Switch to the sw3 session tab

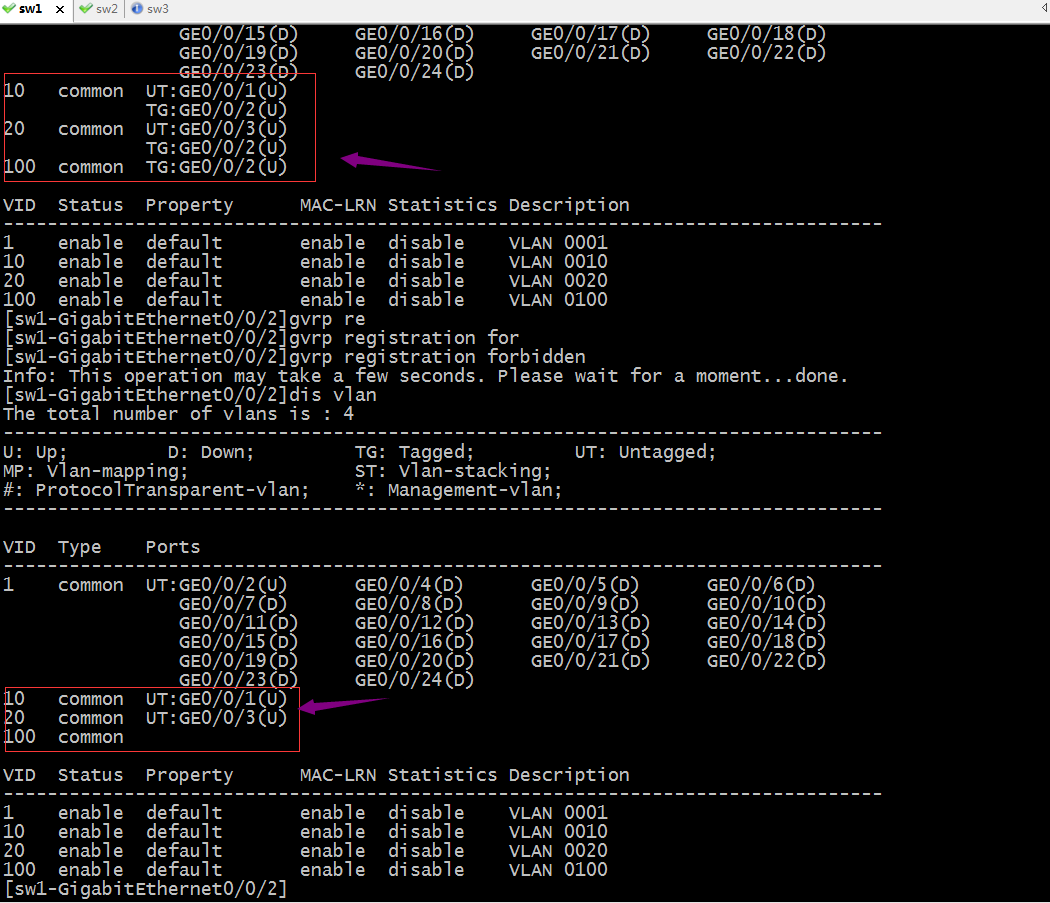(150, 9)
